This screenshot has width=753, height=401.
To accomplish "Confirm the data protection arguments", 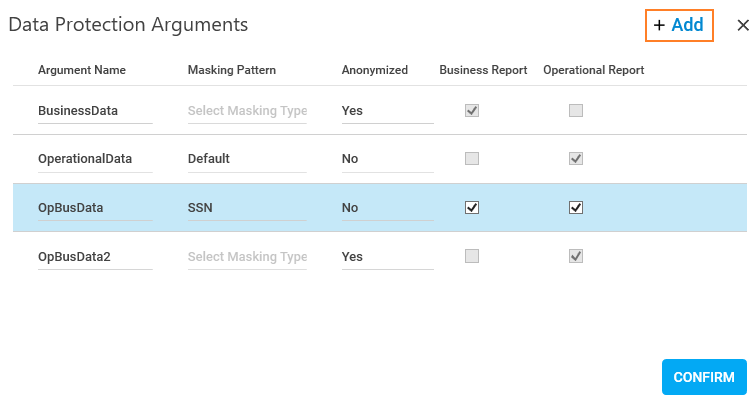I will 704,377.
